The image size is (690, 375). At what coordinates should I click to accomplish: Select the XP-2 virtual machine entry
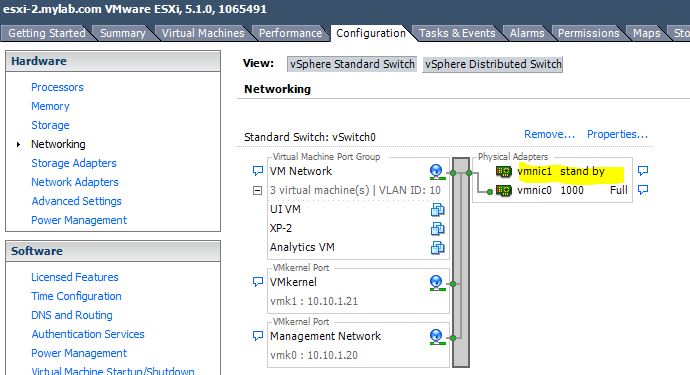coord(281,228)
